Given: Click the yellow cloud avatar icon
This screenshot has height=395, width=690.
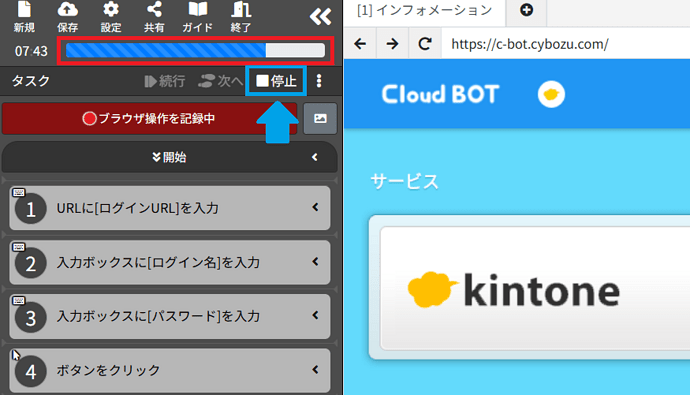Looking at the screenshot, I should click(551, 94).
